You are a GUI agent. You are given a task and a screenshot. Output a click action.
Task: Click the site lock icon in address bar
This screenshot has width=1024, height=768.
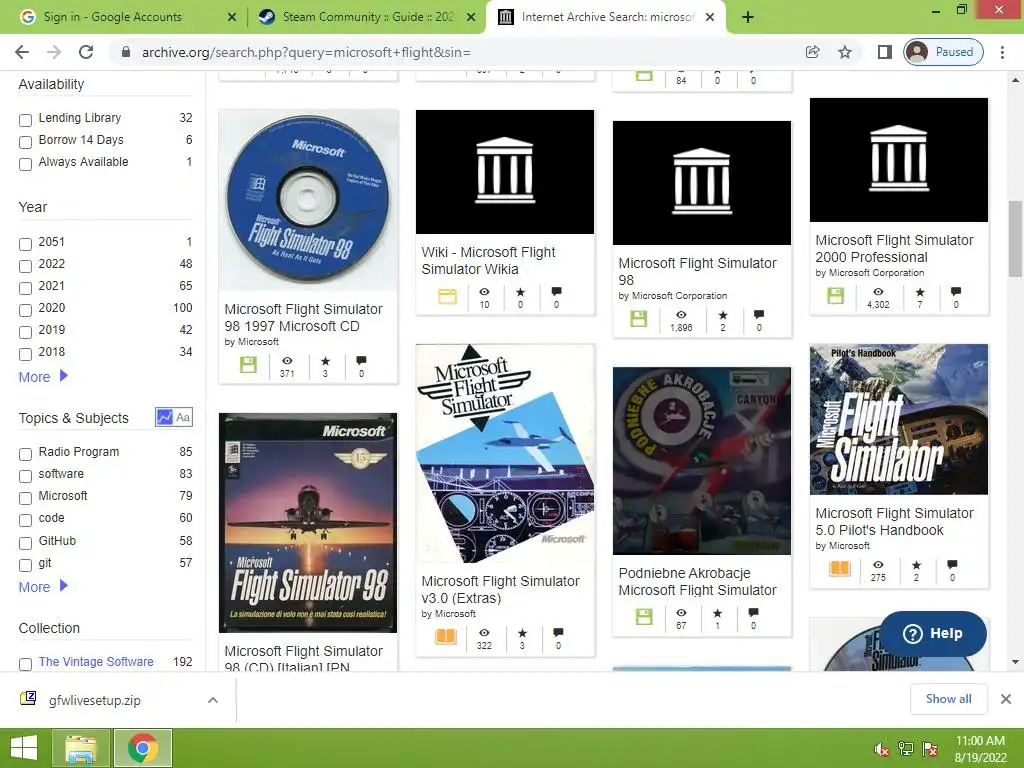(x=126, y=52)
